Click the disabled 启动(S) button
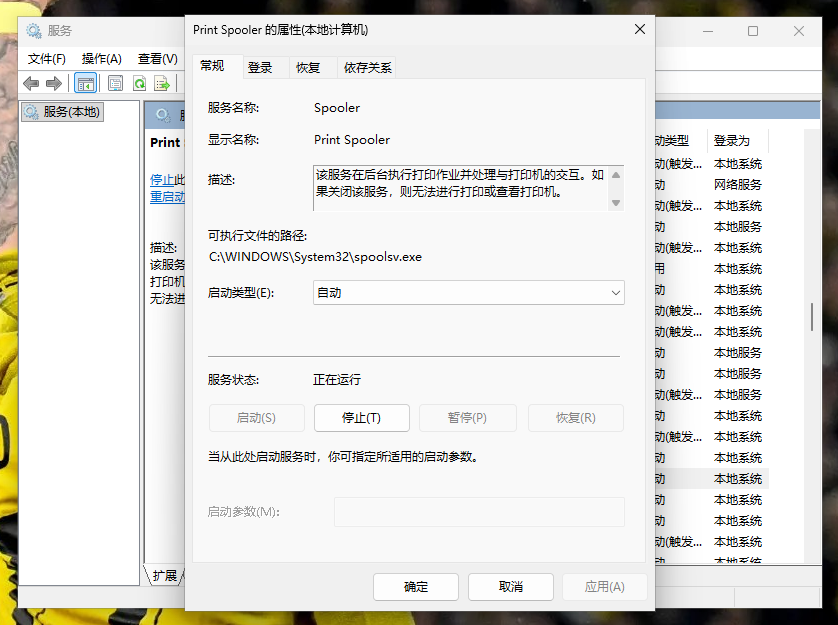The width and height of the screenshot is (838, 625). 257,418
